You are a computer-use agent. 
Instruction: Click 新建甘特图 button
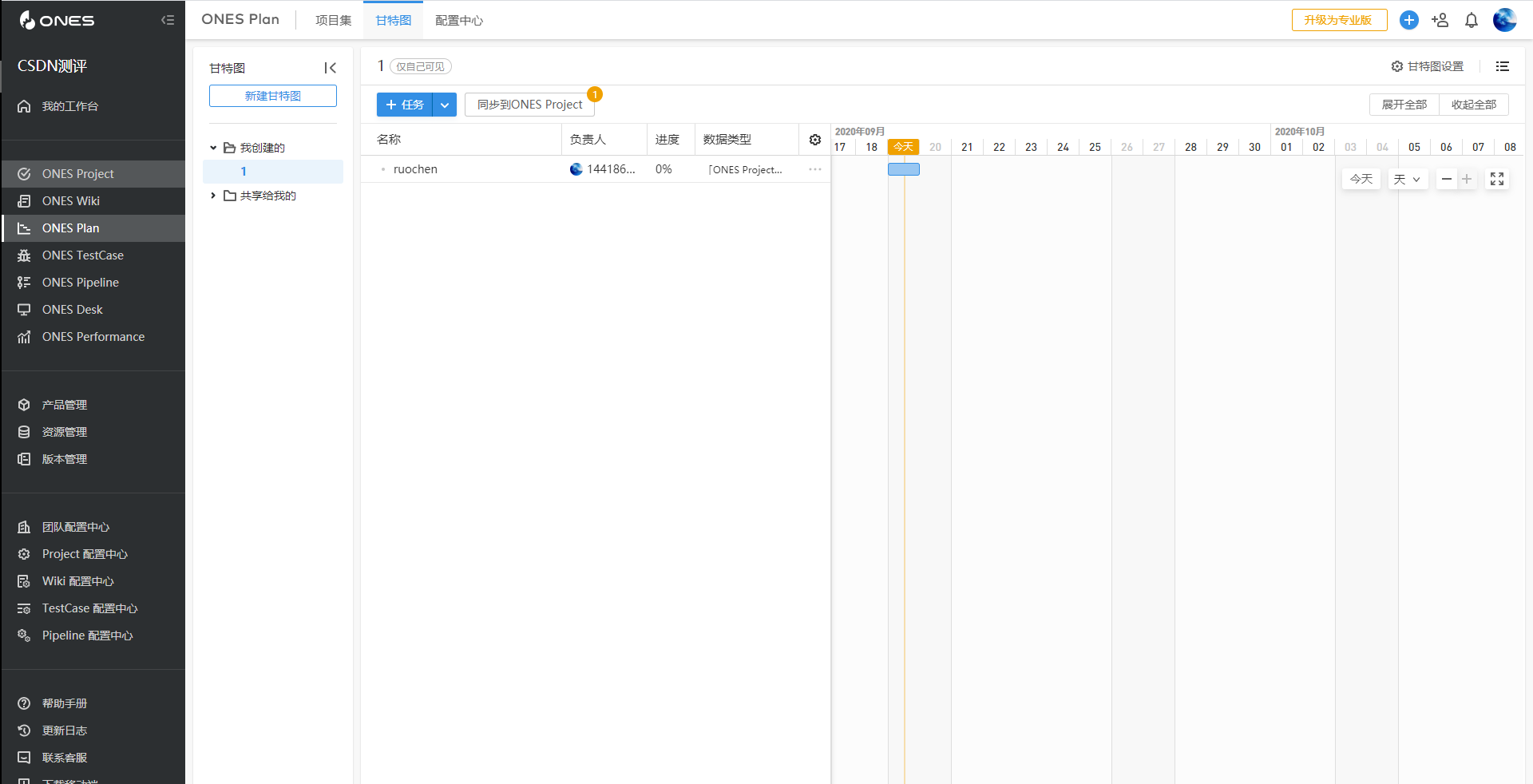pyautogui.click(x=273, y=96)
